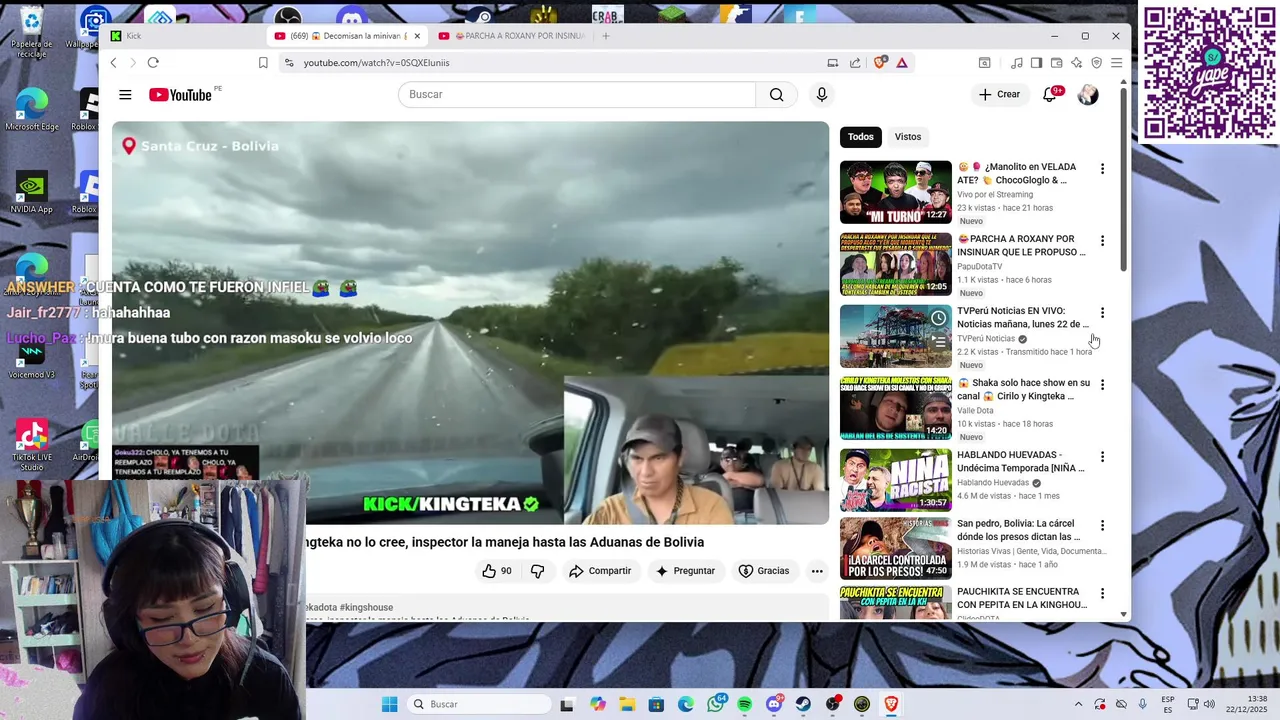
Task: Open a new browser tab
Action: [x=606, y=36]
